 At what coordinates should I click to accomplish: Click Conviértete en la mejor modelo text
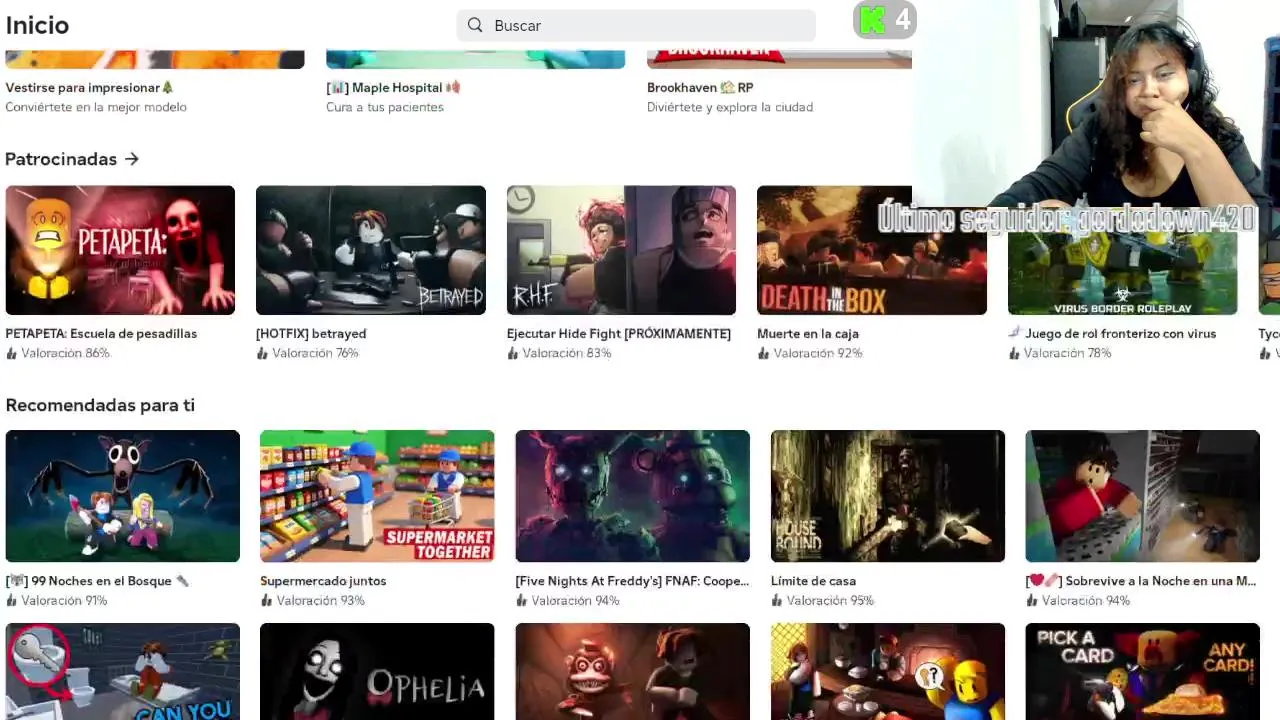[96, 107]
